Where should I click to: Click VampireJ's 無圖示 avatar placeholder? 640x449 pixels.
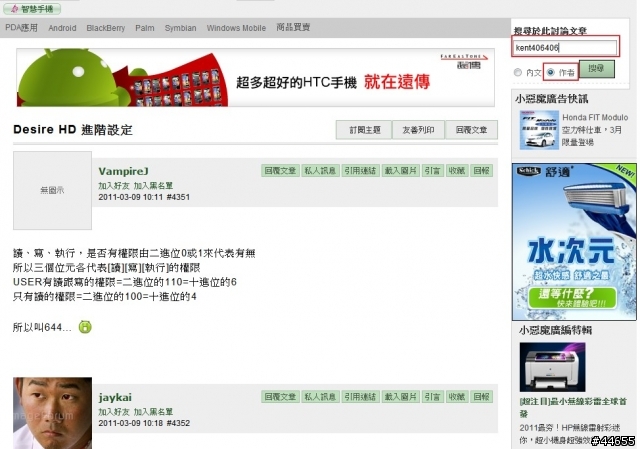(x=52, y=190)
